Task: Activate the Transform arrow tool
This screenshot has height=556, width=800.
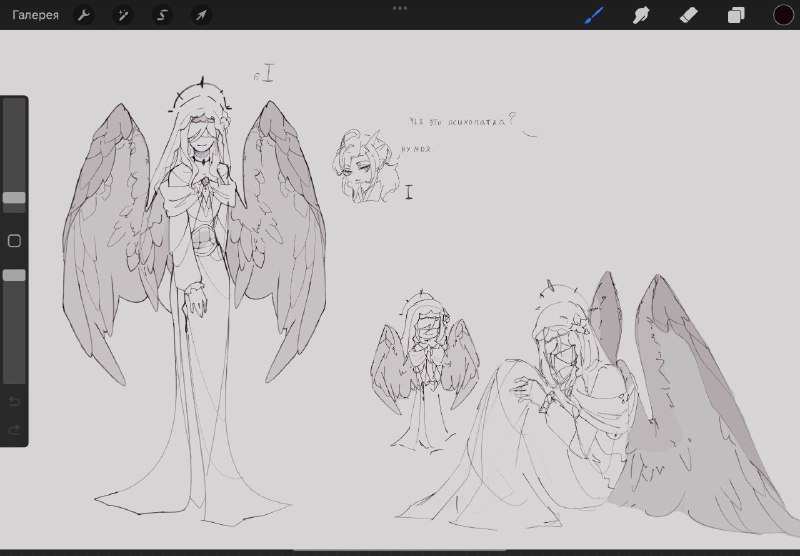Action: click(201, 15)
